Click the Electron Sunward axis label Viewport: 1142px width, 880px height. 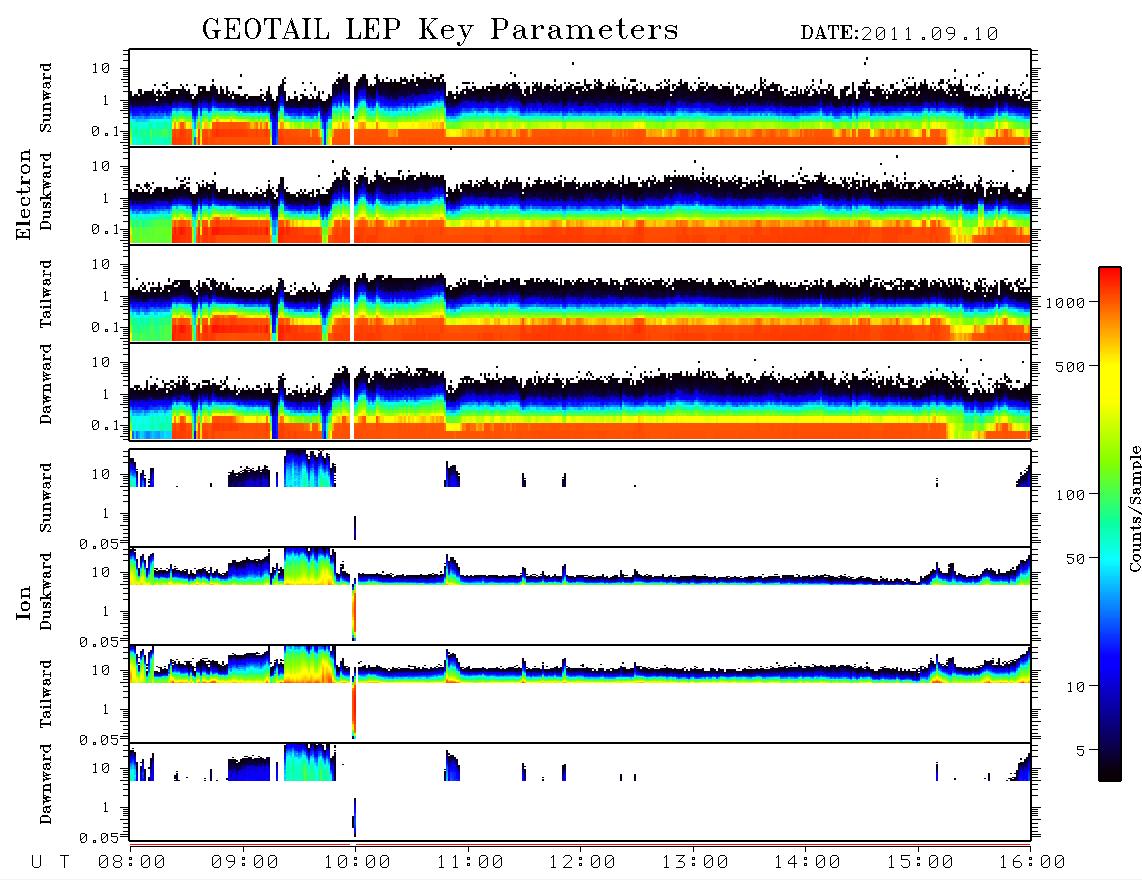tap(46, 98)
